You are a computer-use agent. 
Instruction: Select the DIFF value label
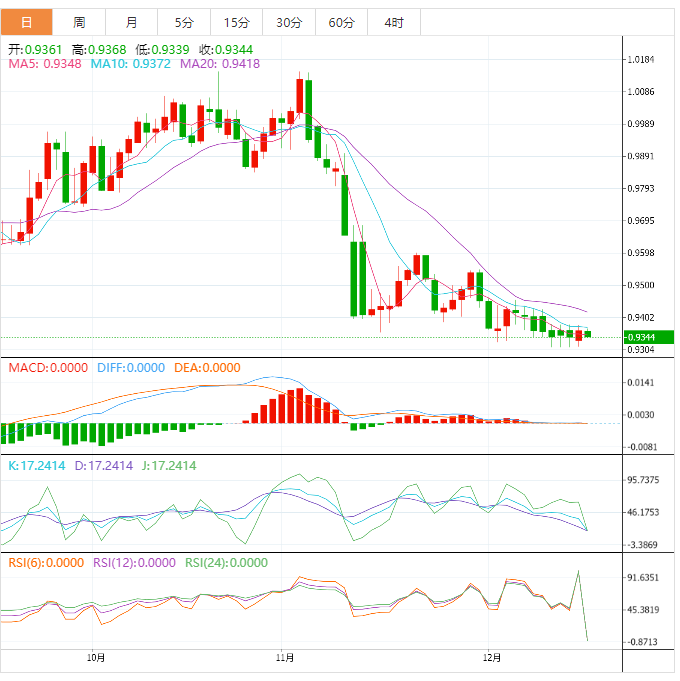click(131, 368)
